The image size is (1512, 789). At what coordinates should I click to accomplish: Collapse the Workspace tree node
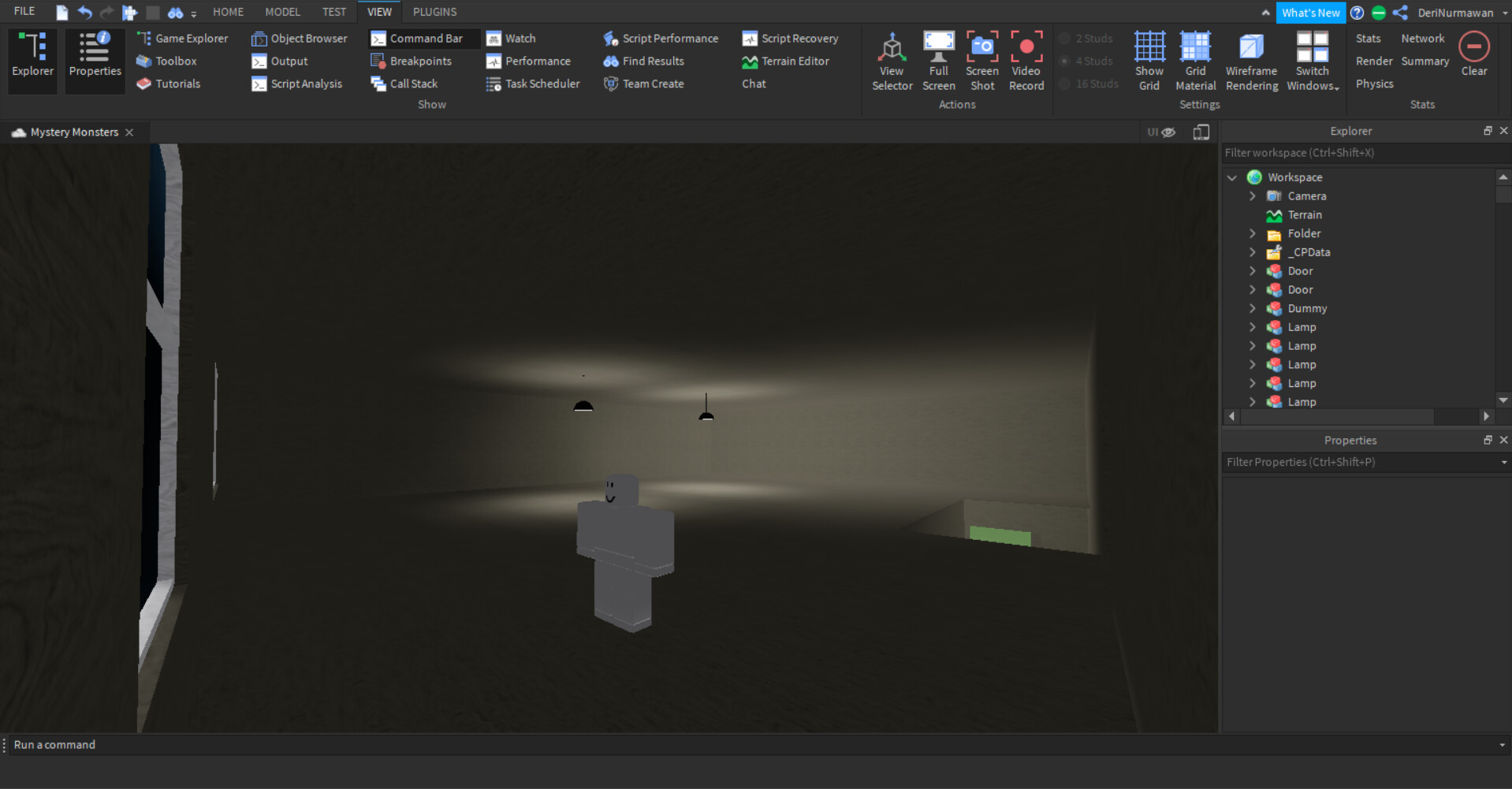coord(1232,178)
